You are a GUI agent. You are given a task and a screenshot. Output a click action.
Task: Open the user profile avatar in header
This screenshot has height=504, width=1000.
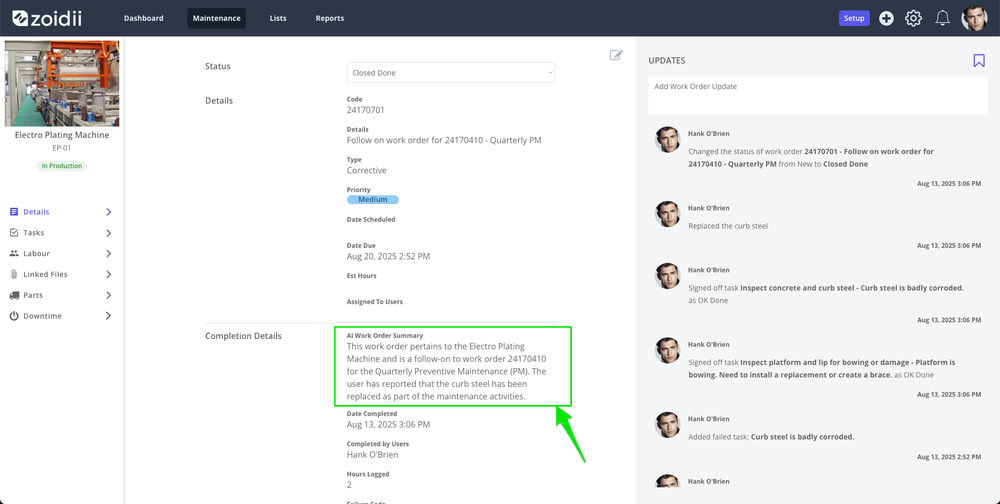coord(974,18)
